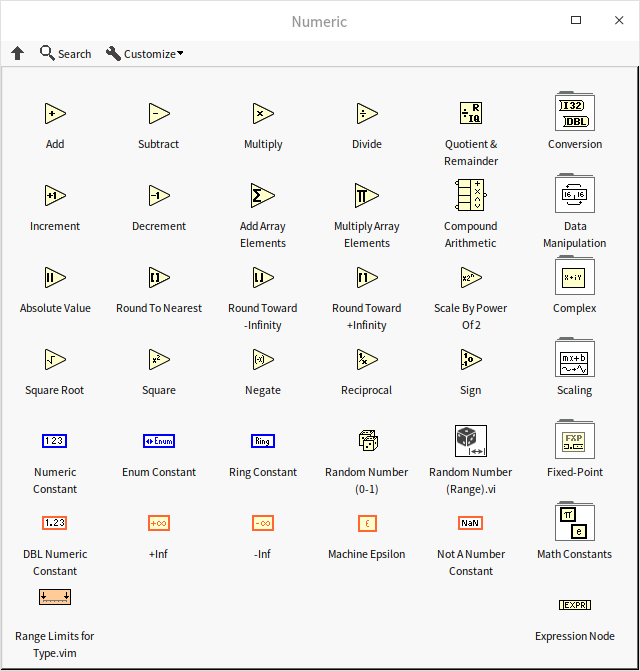Click the Search button in toolbar
Viewport: 640px width, 671px height.
click(66, 54)
